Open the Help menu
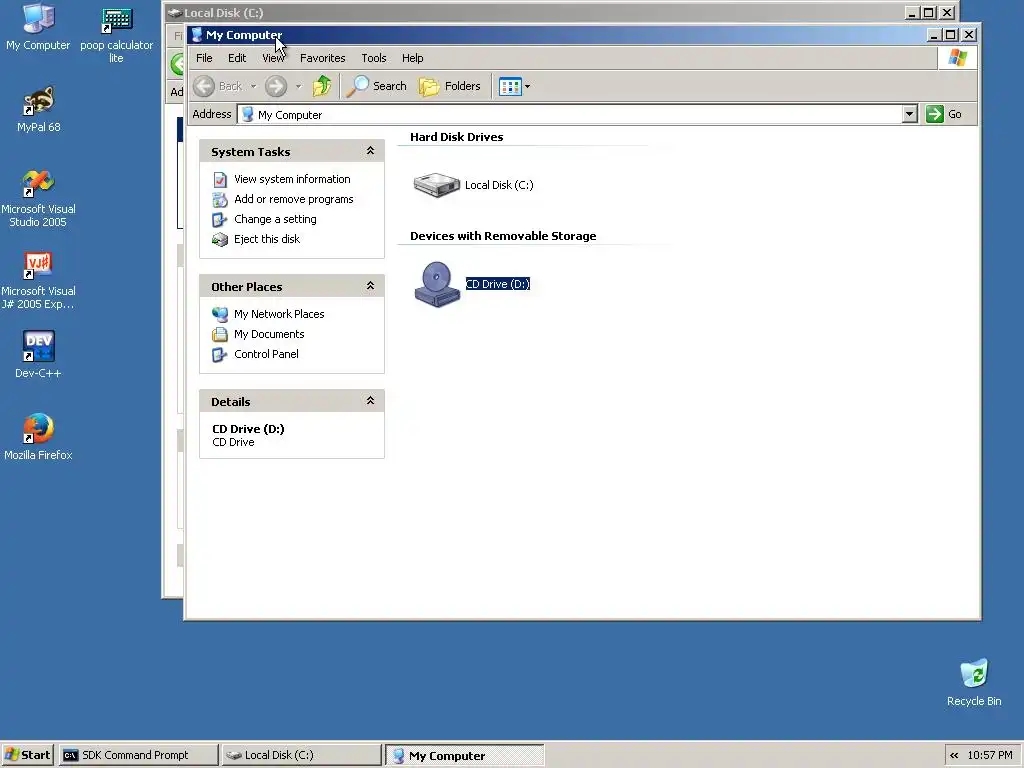This screenshot has width=1024, height=768. (413, 58)
